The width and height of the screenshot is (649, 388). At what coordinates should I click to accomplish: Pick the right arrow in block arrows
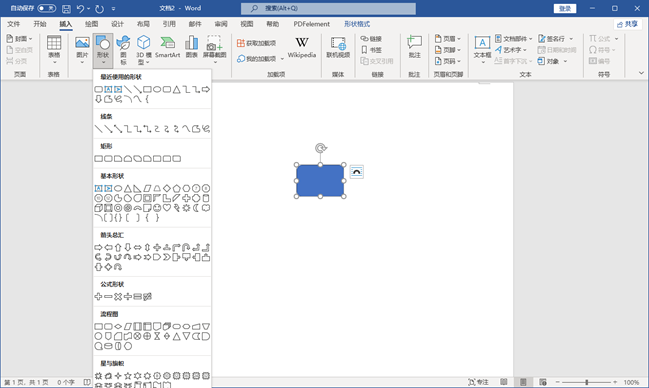[x=98, y=247]
